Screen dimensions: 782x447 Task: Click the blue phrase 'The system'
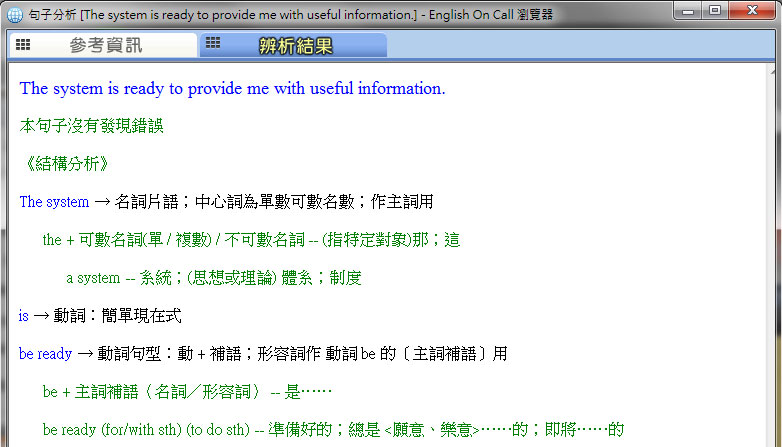pos(54,202)
